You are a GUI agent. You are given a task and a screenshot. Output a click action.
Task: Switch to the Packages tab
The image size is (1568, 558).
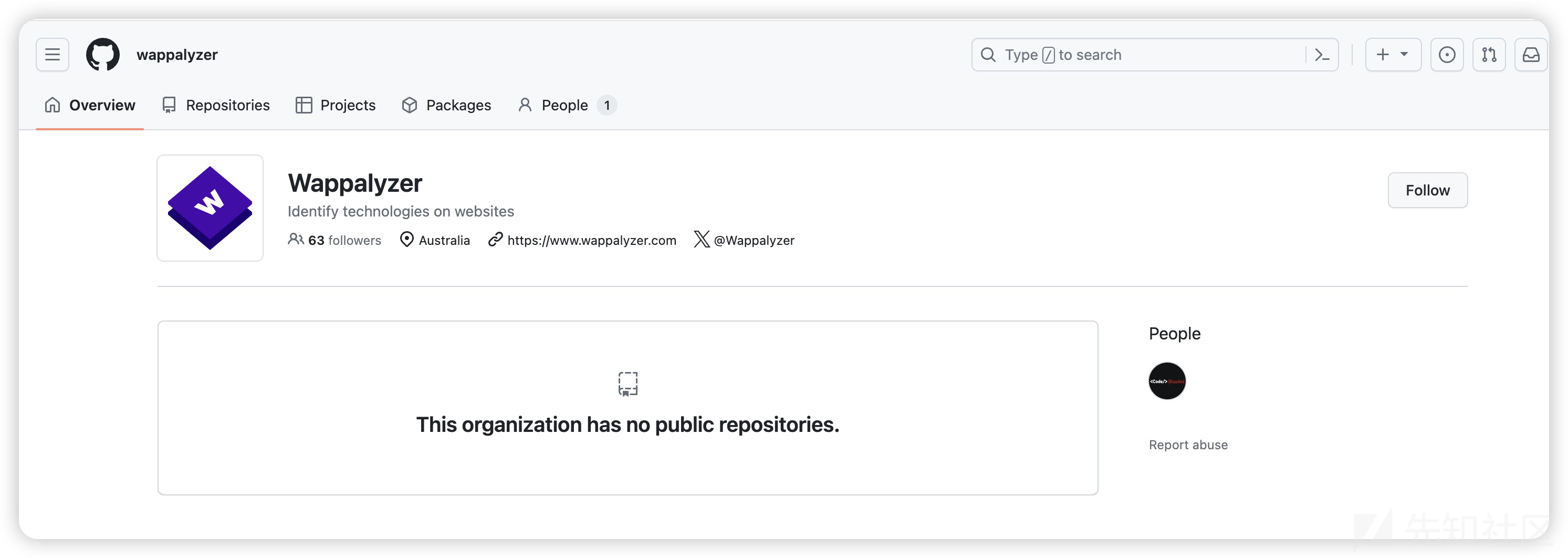point(447,106)
